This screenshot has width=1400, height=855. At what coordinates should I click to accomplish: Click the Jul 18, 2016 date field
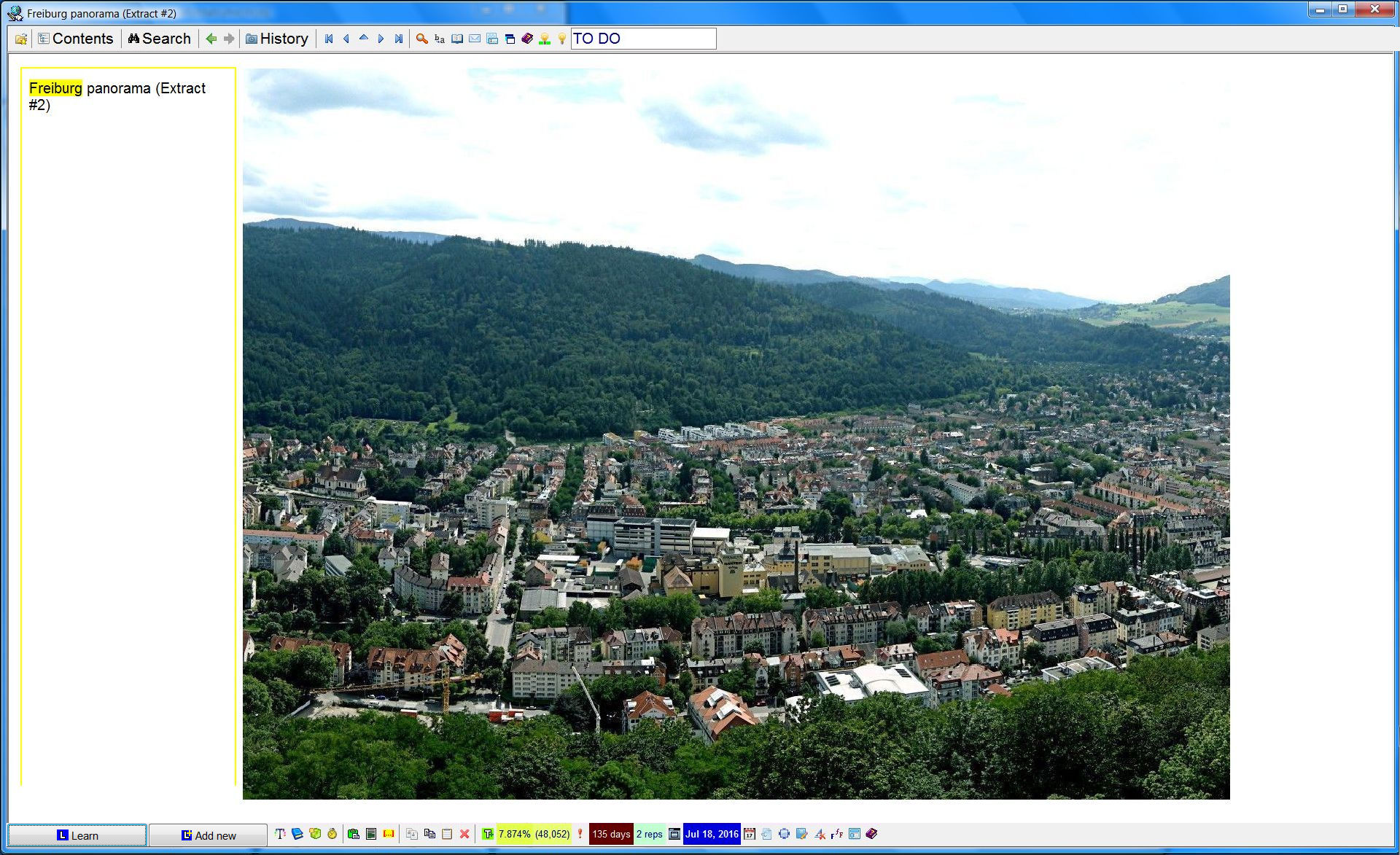click(712, 834)
